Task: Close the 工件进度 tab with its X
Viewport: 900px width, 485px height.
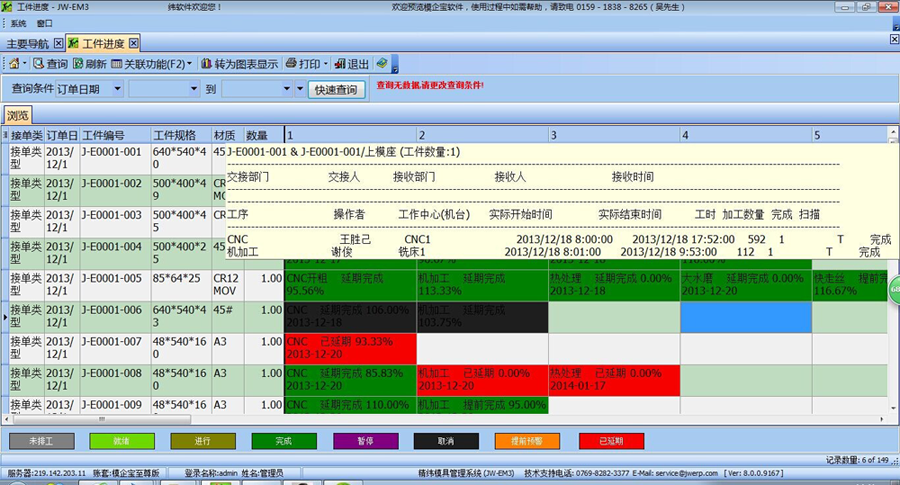Action: (133, 43)
